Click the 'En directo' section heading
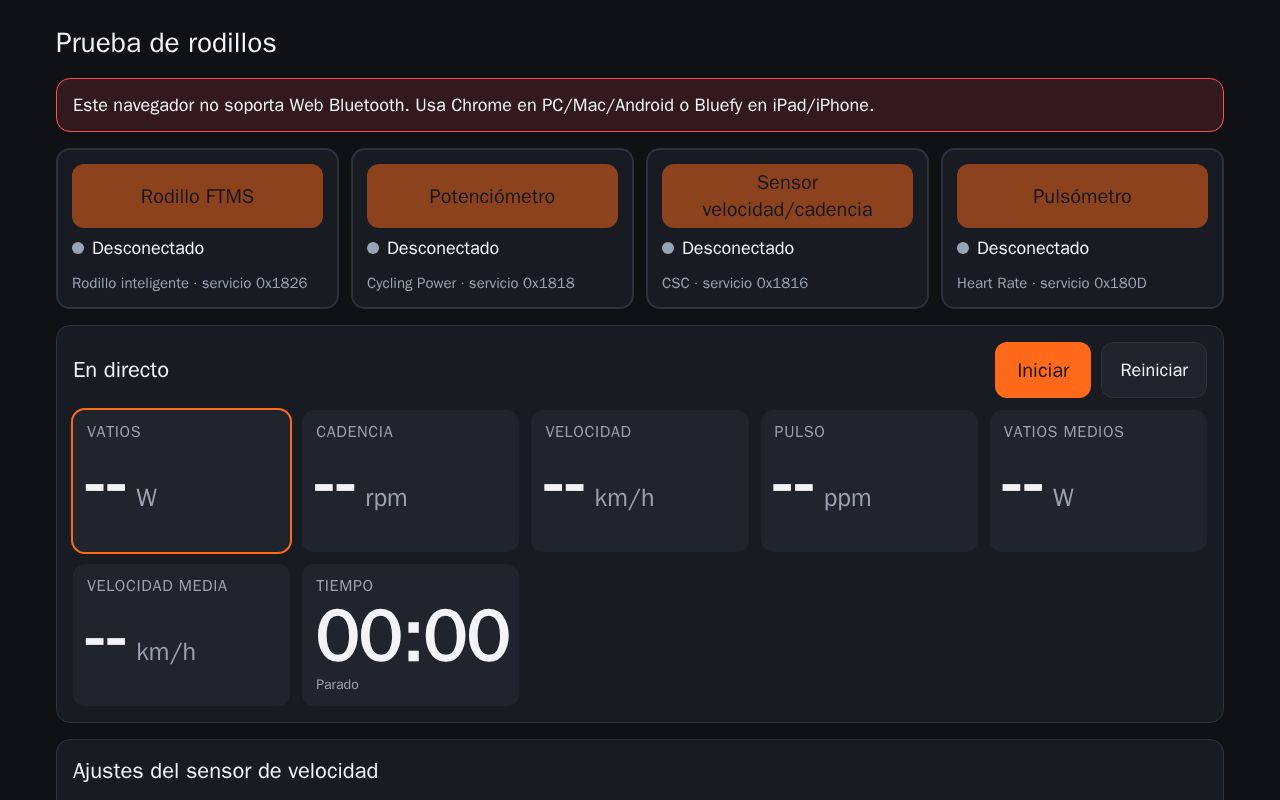Viewport: 1280px width, 800px height. point(121,370)
